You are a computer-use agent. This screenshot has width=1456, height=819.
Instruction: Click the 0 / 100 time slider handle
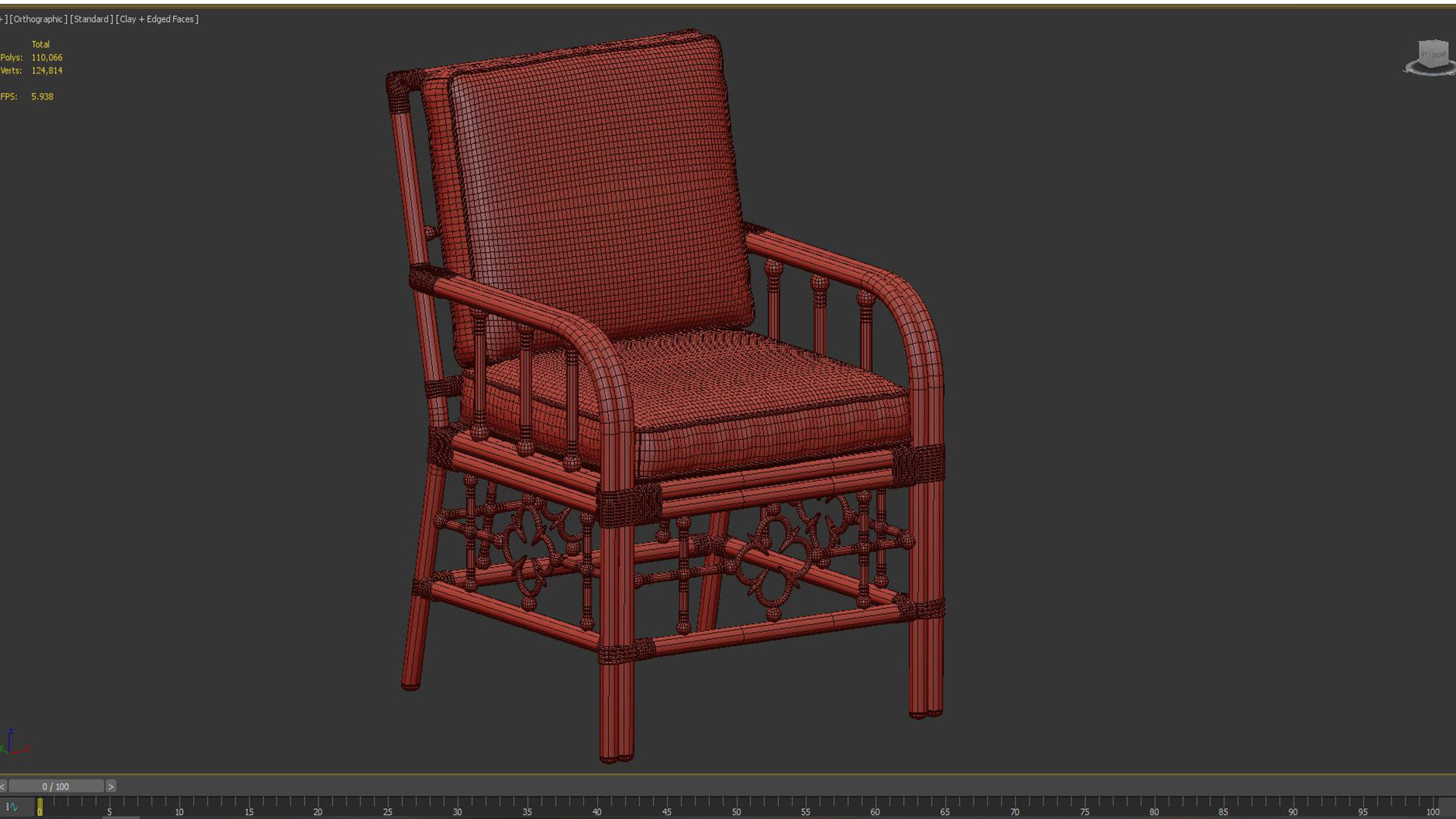tap(56, 786)
